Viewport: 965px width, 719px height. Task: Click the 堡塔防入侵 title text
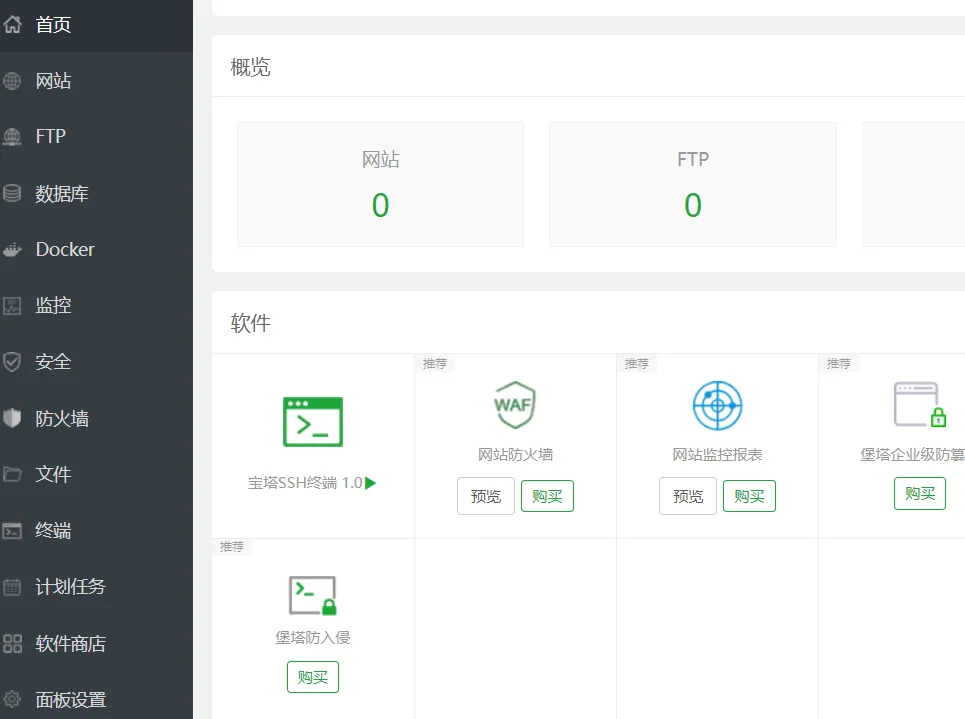point(313,638)
